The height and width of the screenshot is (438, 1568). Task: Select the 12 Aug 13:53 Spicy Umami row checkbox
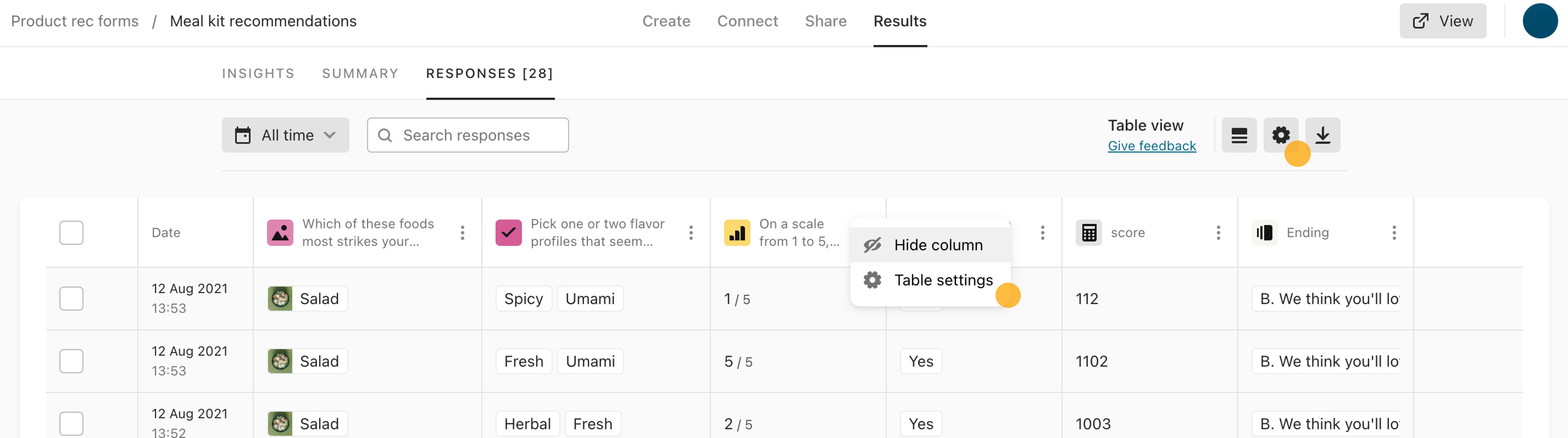point(71,299)
